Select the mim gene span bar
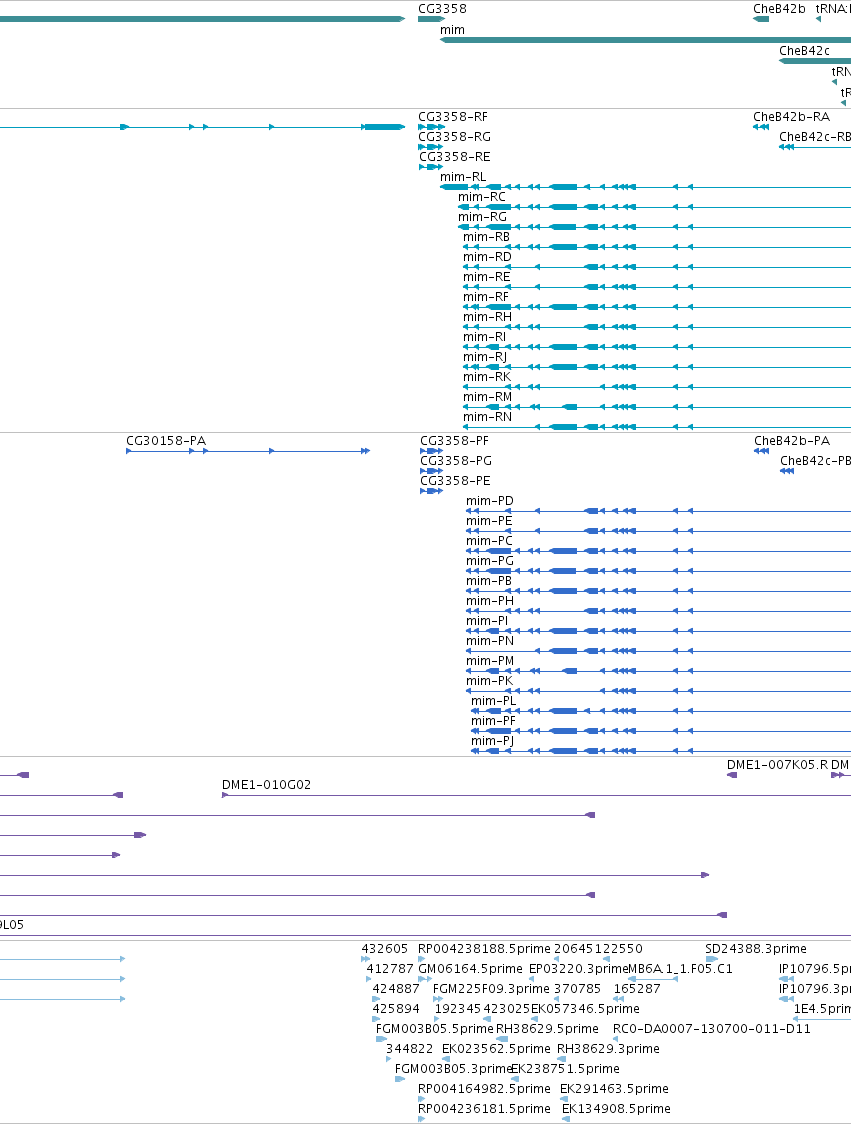Screen dimensions: 851x1124 tap(645, 40)
